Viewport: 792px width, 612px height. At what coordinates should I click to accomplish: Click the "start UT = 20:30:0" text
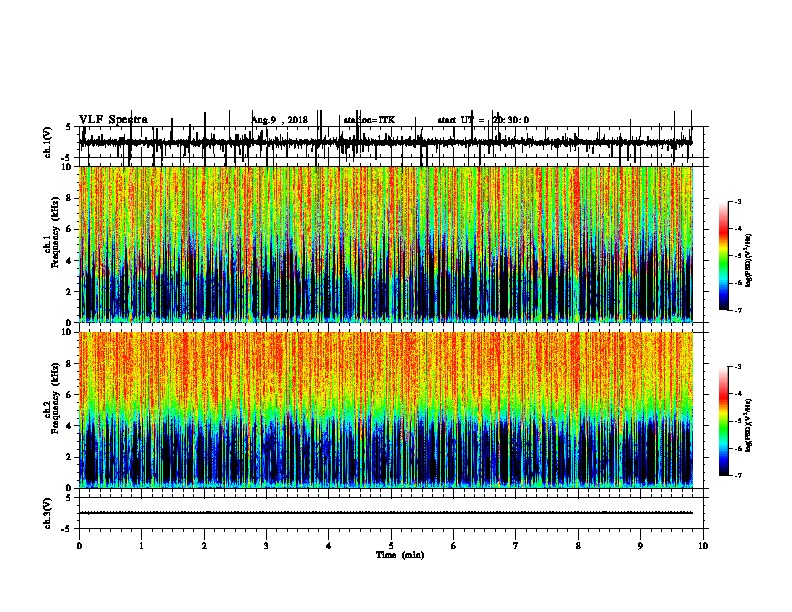(483, 120)
